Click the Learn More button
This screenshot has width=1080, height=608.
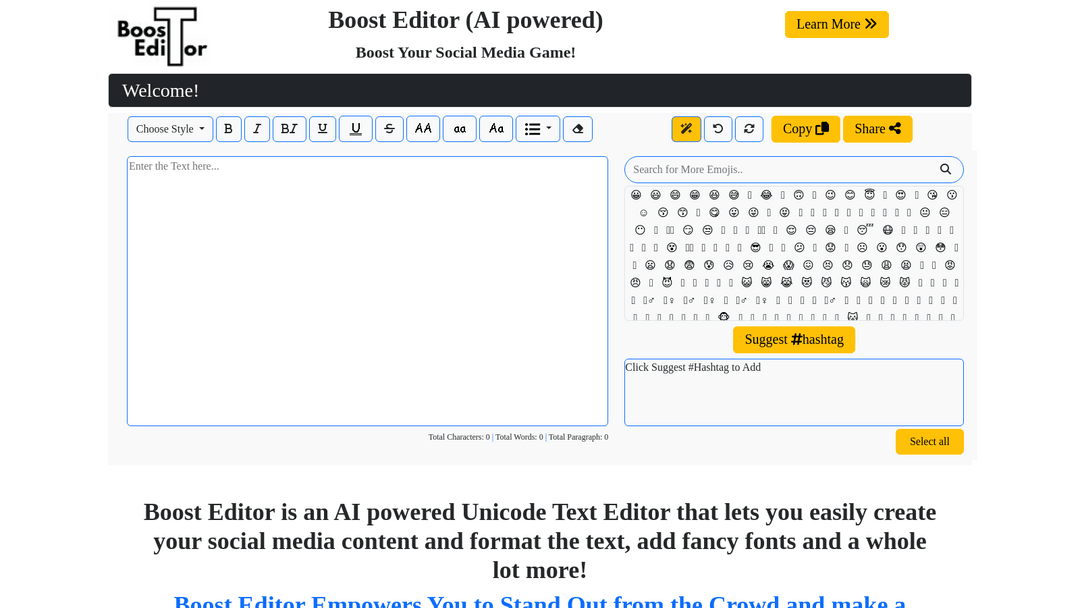pos(837,24)
